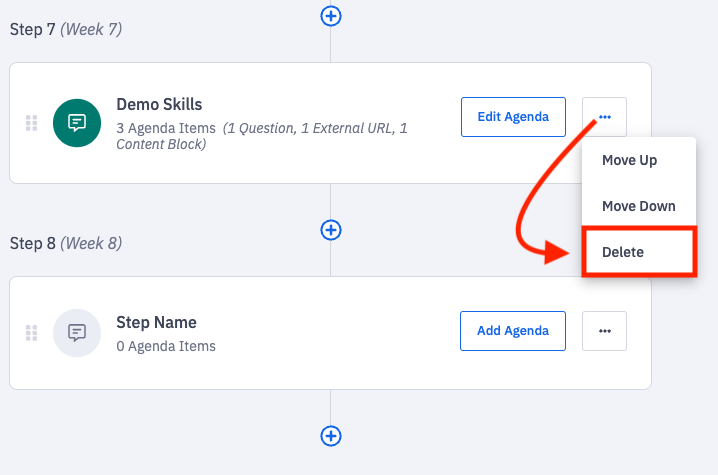Select Move Up from the menu
The image size is (718, 475).
(x=629, y=160)
